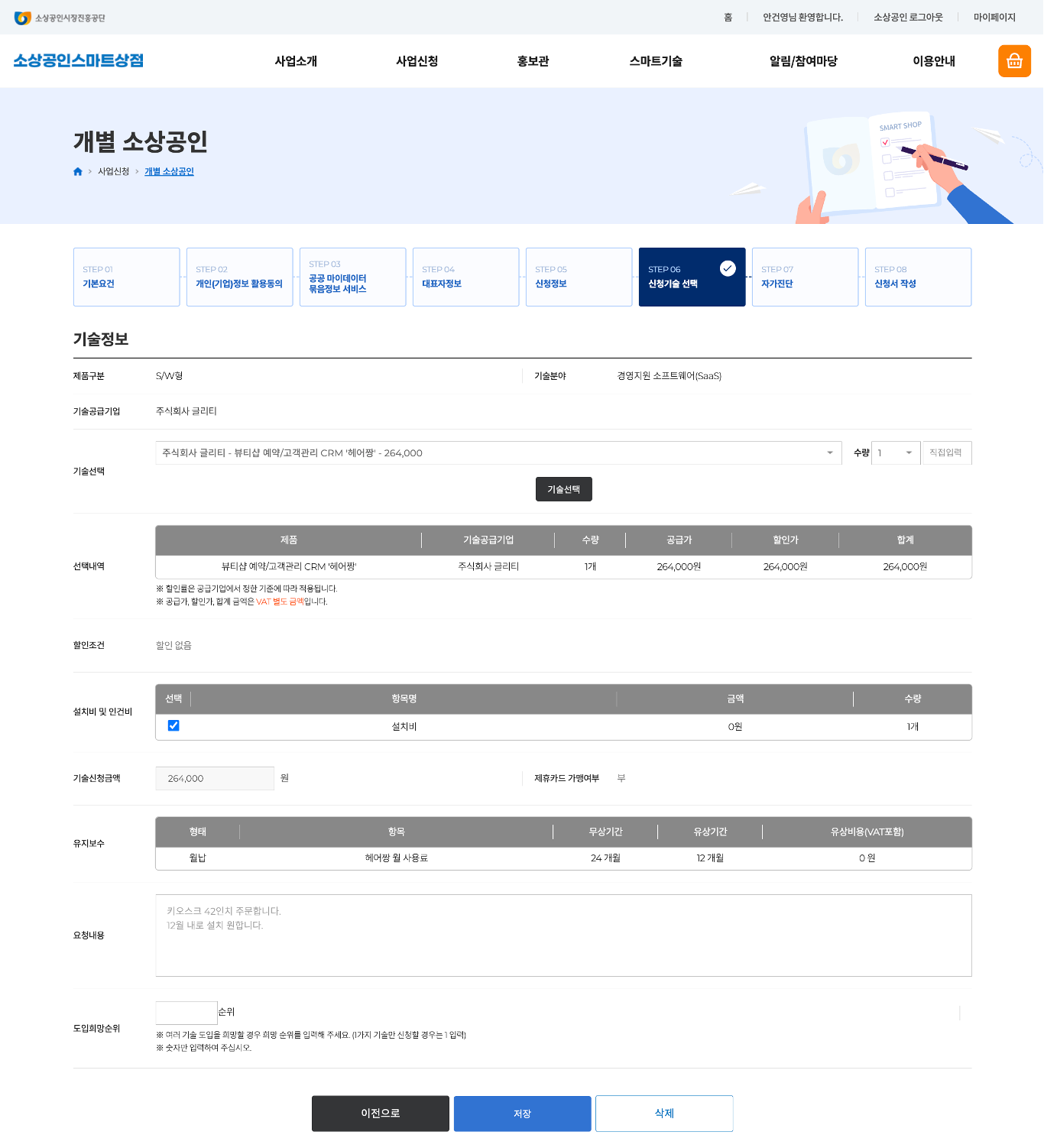Click the 소상공인 로그아웃 link
The height and width of the screenshot is (1148, 1044).
coord(908,18)
